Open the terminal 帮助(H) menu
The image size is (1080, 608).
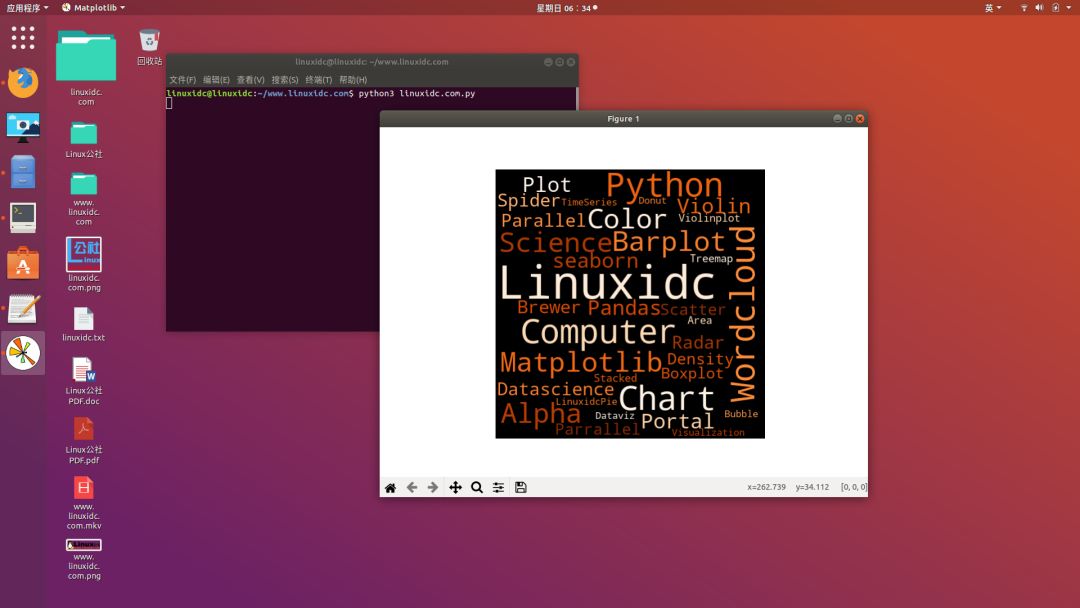point(353,80)
